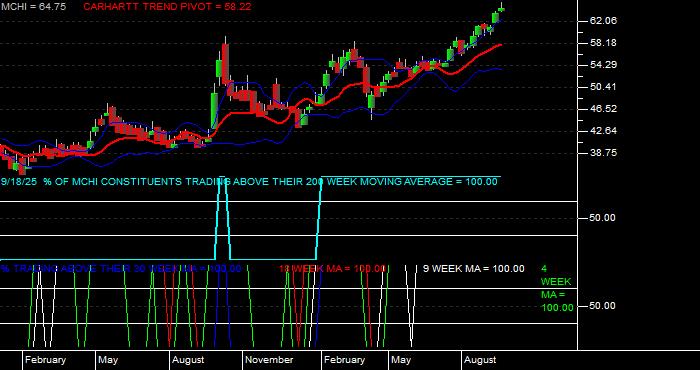700x370 pixels.
Task: Click the 13 WEEK MA = 100.00 label
Action: [332, 269]
